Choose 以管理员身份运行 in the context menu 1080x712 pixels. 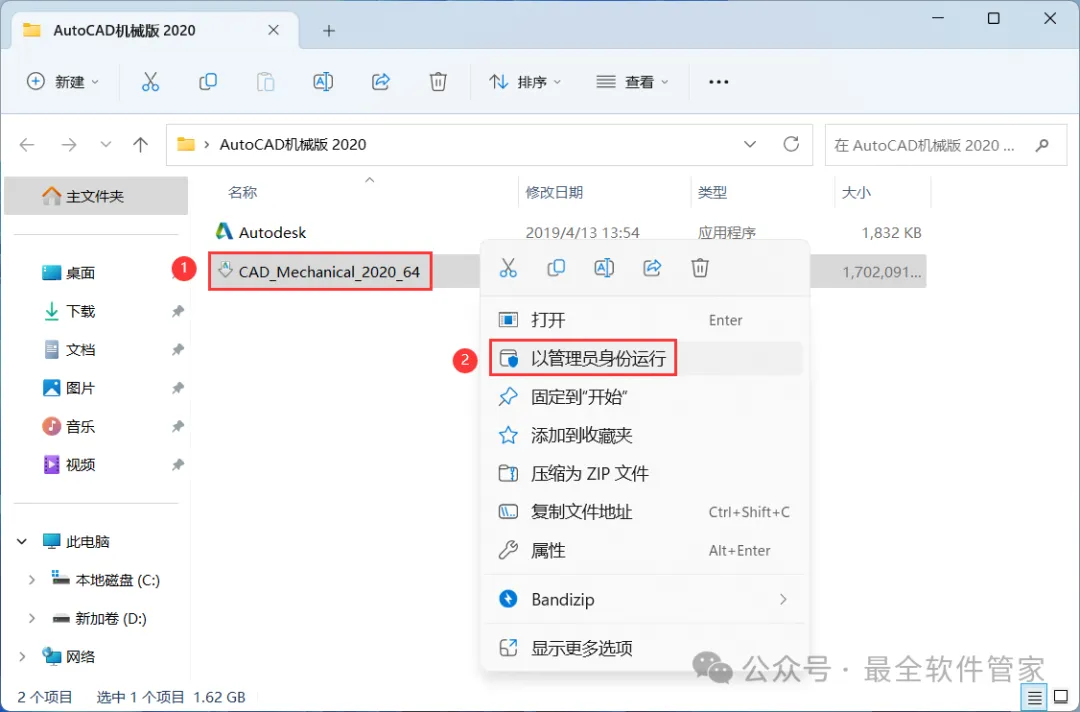click(645, 359)
